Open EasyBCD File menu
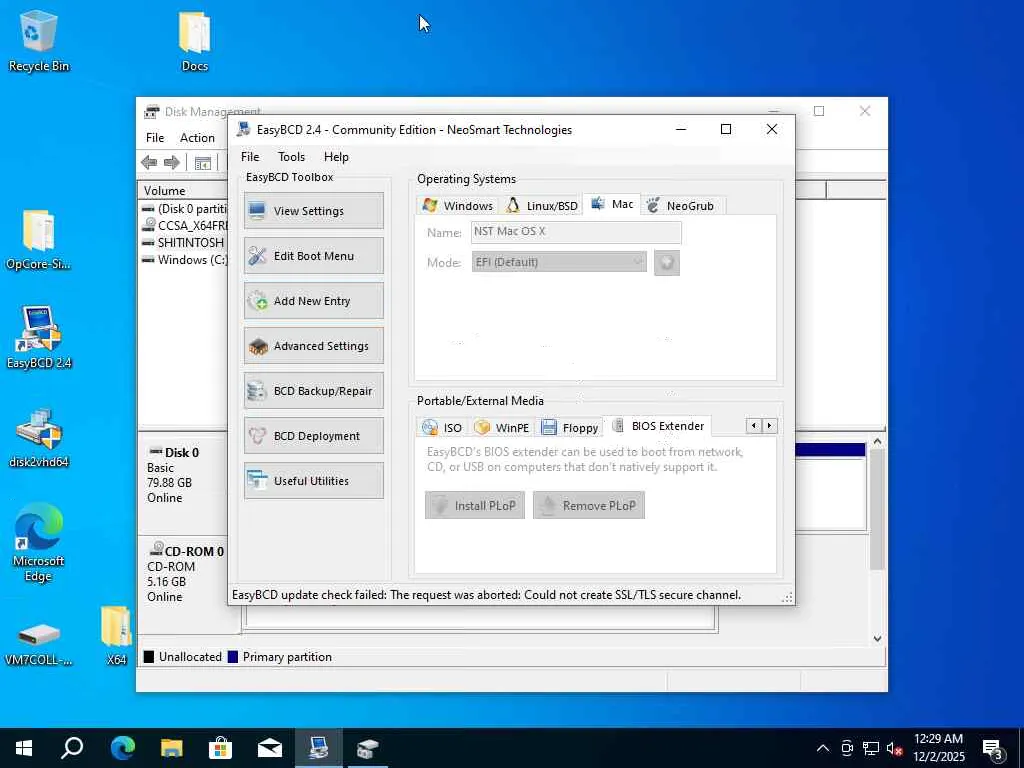 (249, 157)
